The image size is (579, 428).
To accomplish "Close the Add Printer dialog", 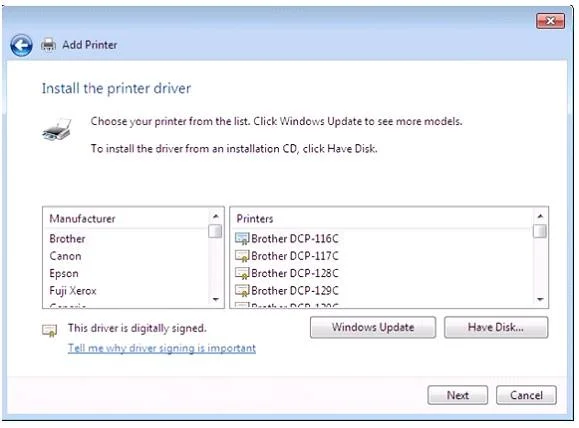I will point(550,21).
